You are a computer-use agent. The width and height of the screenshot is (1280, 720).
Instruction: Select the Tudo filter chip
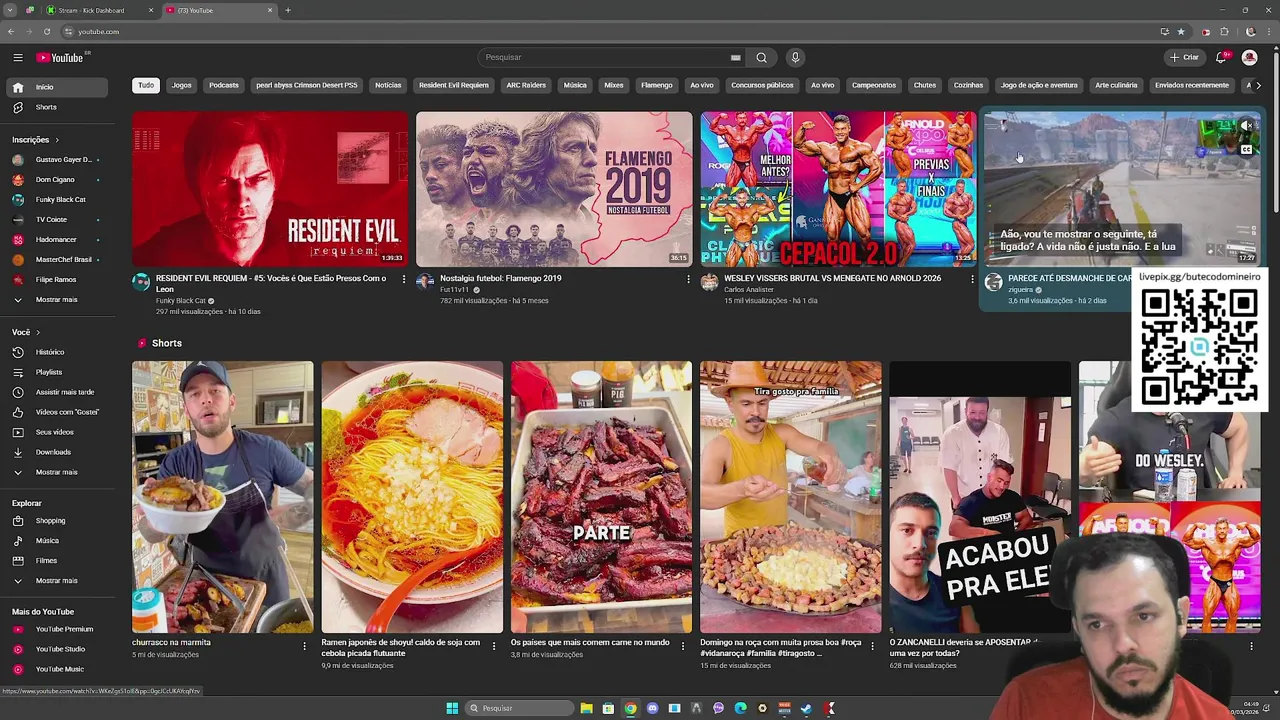tap(146, 85)
